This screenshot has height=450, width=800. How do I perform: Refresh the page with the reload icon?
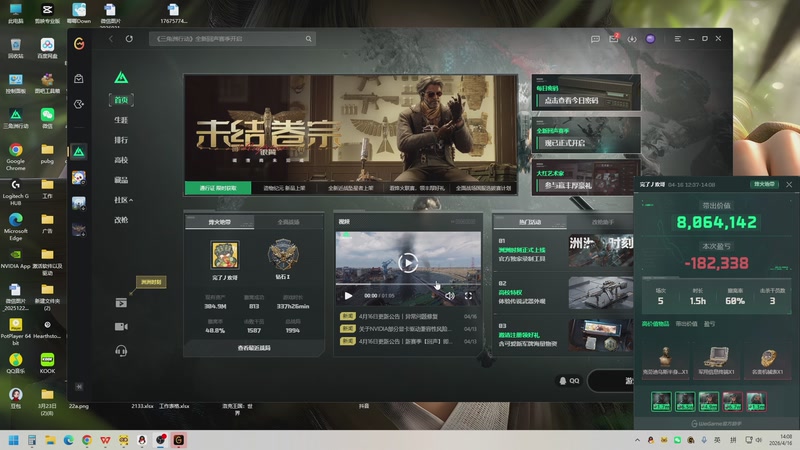(x=129, y=39)
